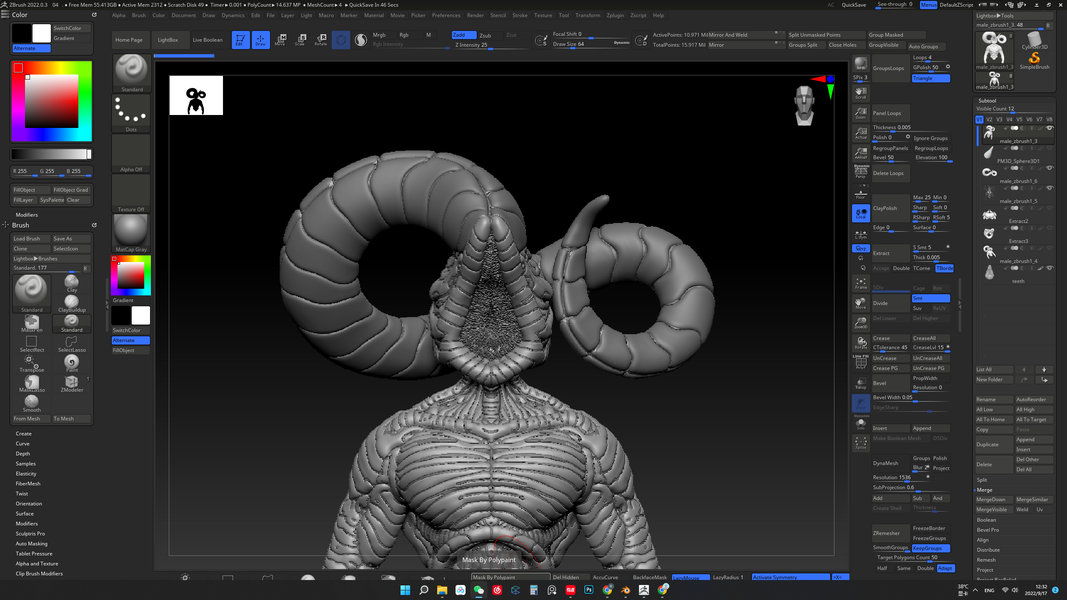Expand the Auto Masking section
Viewport: 1067px width, 600px height.
[x=31, y=543]
